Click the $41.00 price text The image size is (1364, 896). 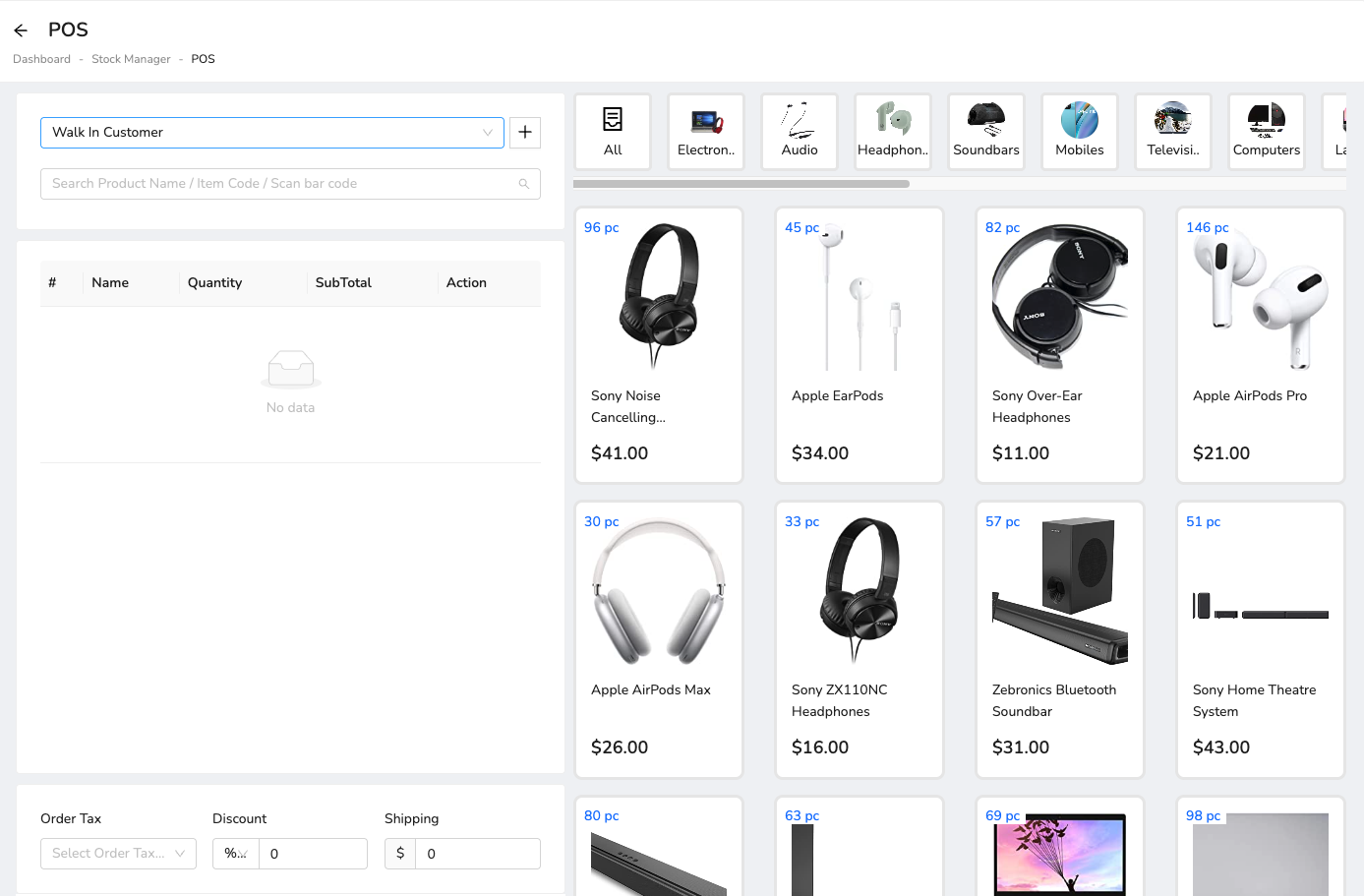(620, 453)
